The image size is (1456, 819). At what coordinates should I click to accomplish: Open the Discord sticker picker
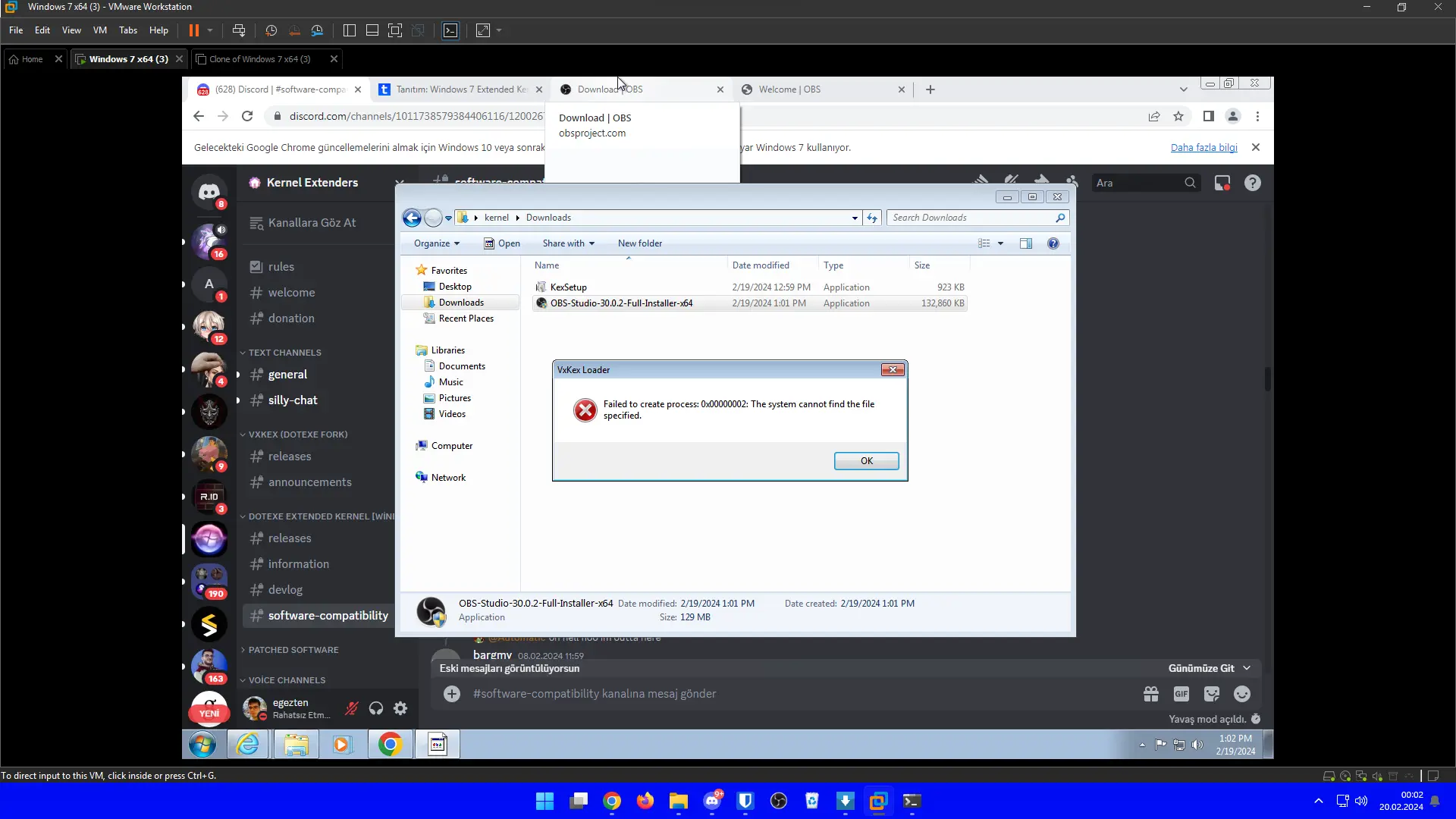point(1212,694)
